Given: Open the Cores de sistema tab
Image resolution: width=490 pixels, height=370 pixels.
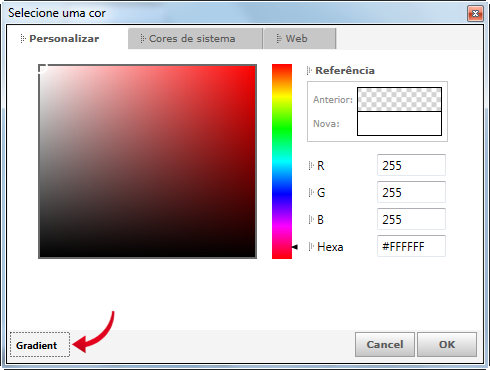Looking at the screenshot, I should (x=195, y=39).
